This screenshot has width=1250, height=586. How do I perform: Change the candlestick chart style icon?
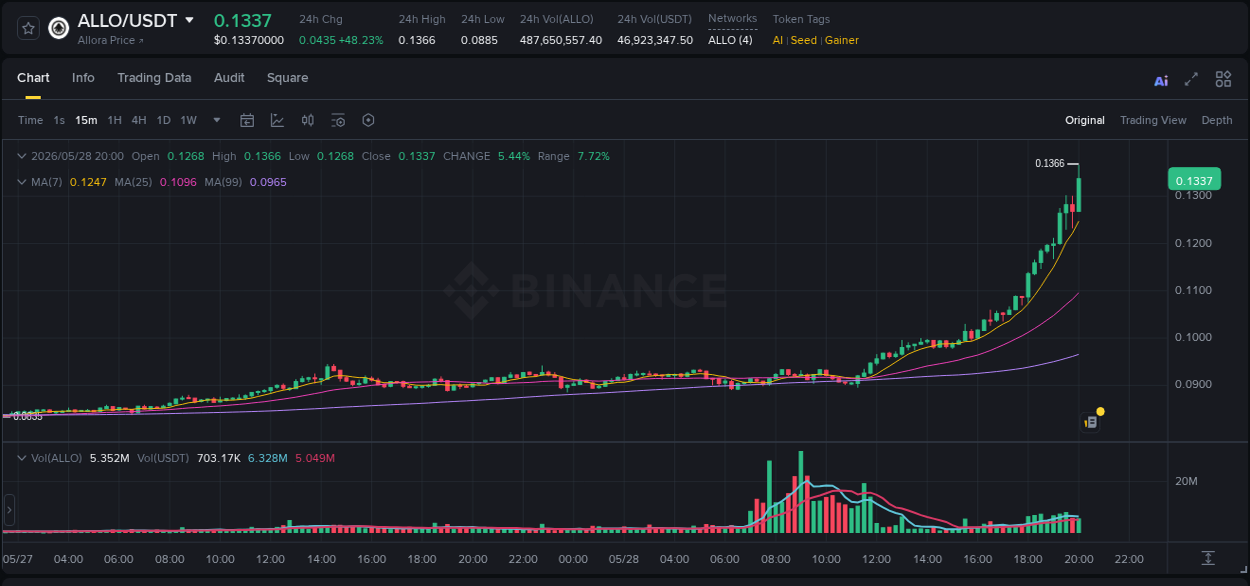[308, 120]
